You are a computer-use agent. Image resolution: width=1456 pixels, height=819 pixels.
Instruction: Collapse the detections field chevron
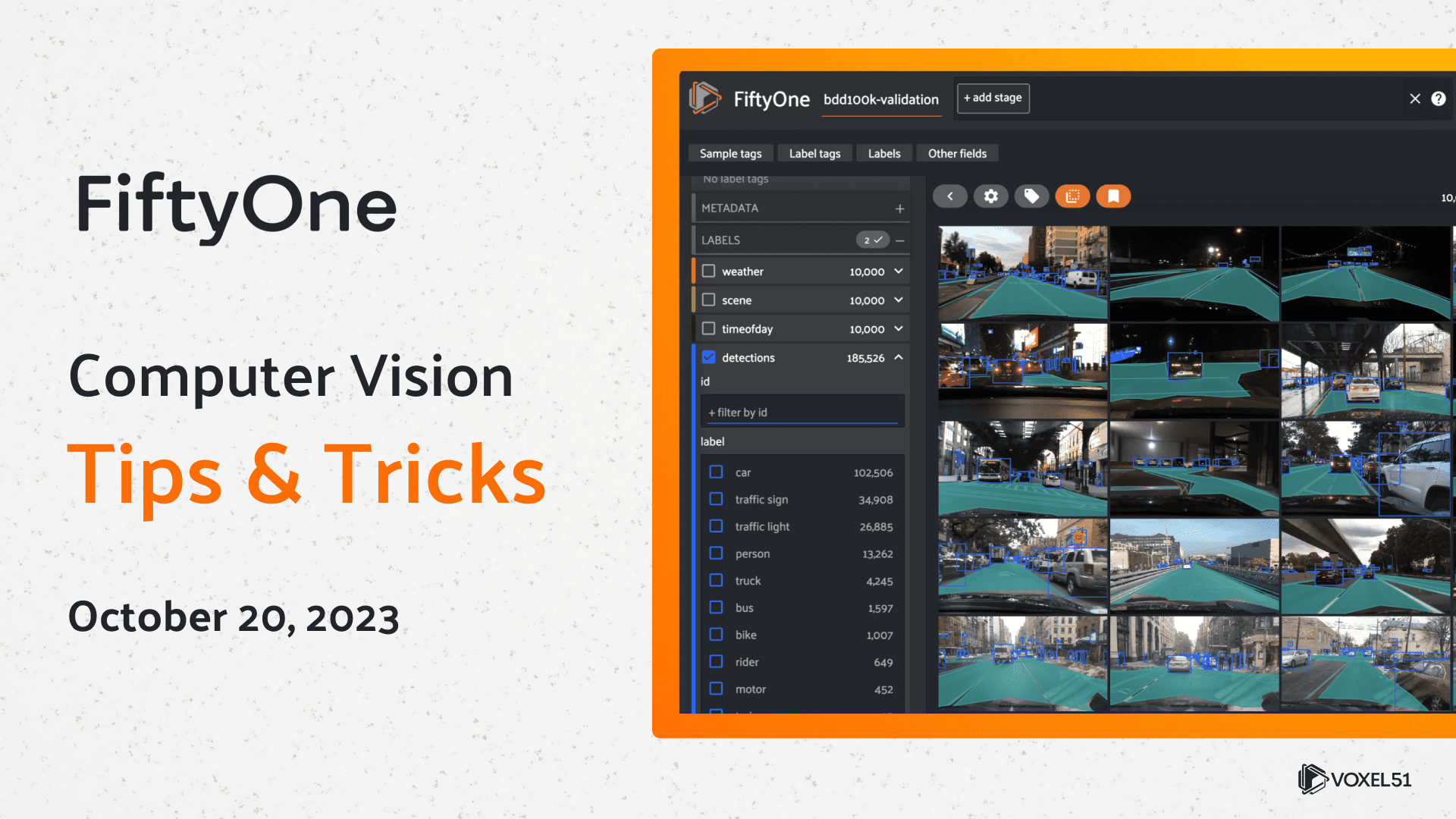pos(899,357)
